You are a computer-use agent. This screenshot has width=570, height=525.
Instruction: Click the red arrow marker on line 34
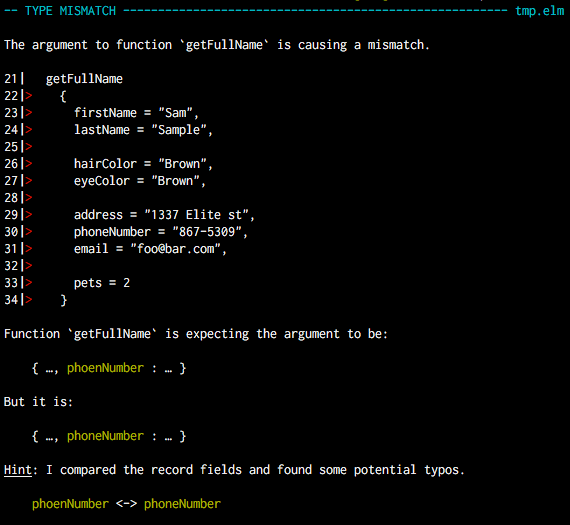(x=29, y=300)
